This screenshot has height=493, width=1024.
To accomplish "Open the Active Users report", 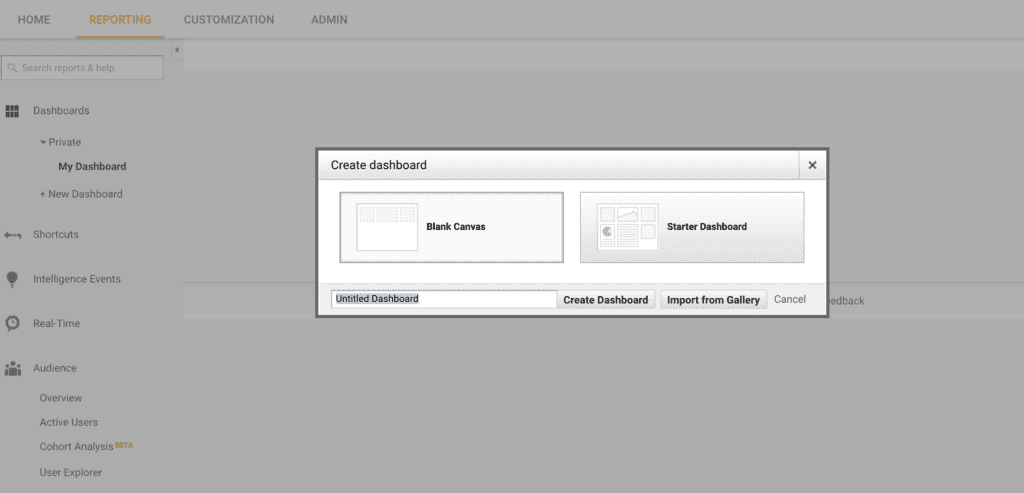I will [69, 422].
